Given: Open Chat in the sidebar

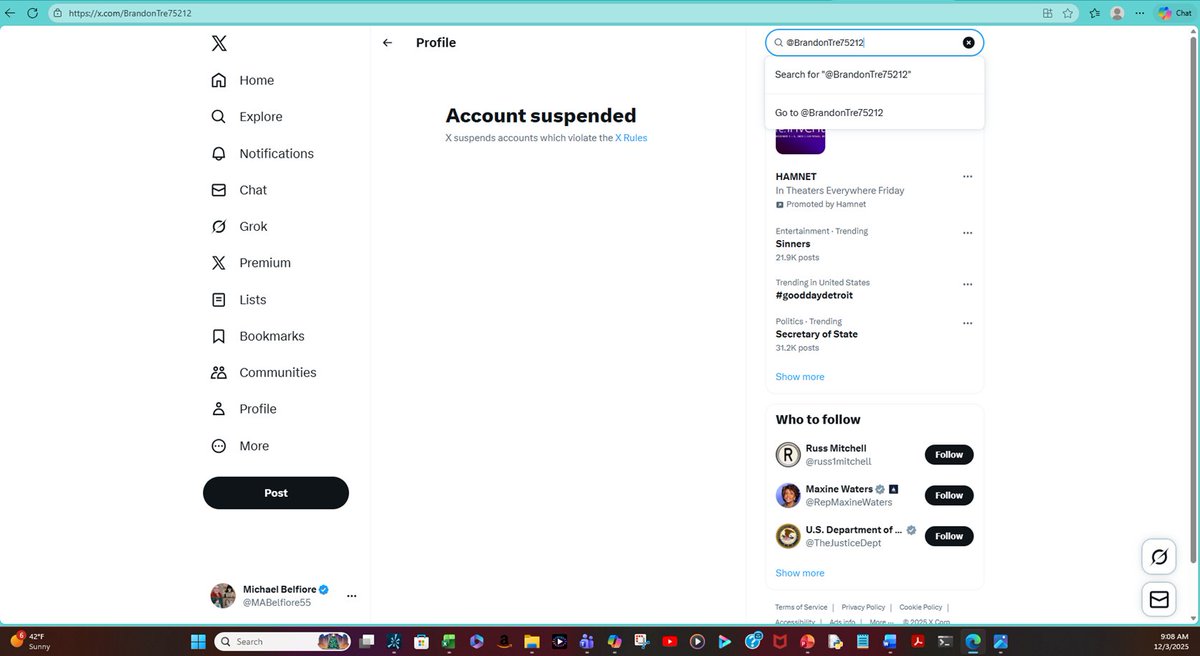Looking at the screenshot, I should [239, 190].
